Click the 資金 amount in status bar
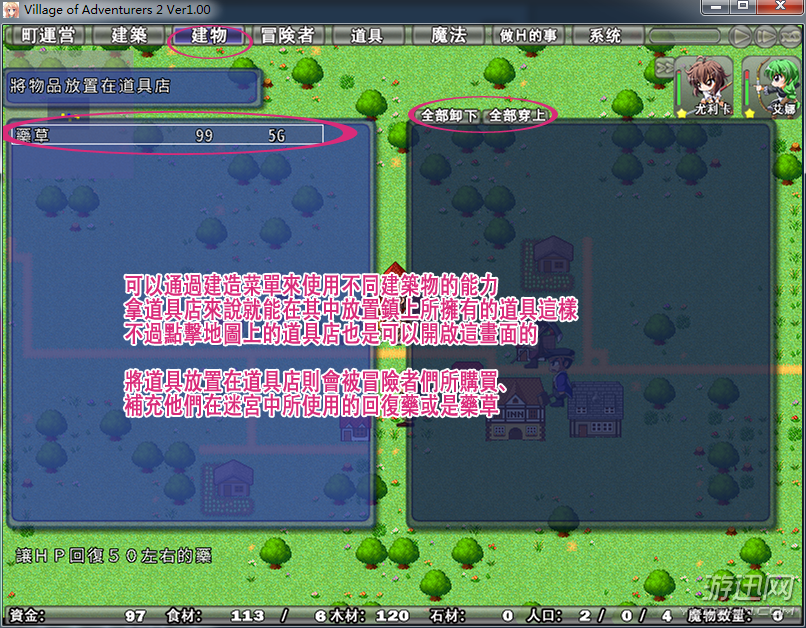The height and width of the screenshot is (628, 806). pos(135,616)
